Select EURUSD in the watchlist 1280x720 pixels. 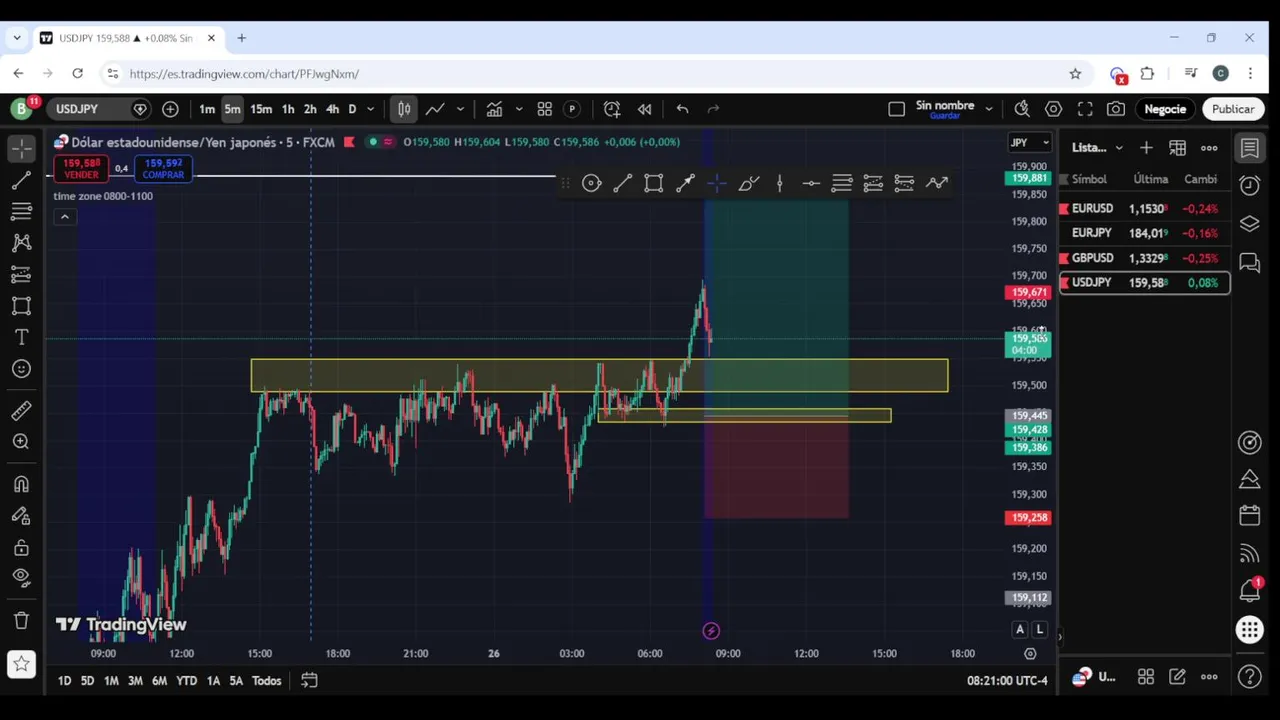1145,209
